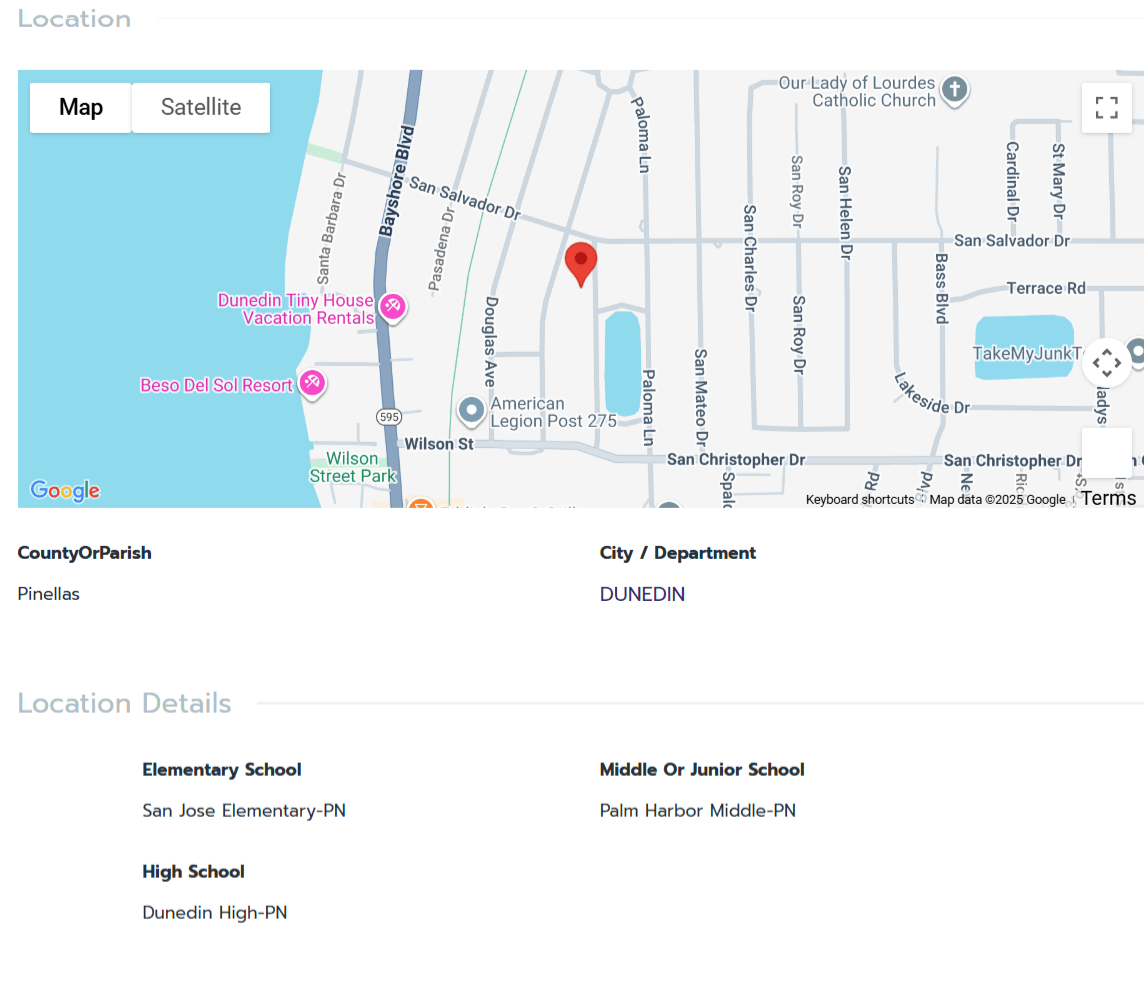Open the DUNEDIN city link
This screenshot has width=1146, height=989.
[x=642, y=594]
